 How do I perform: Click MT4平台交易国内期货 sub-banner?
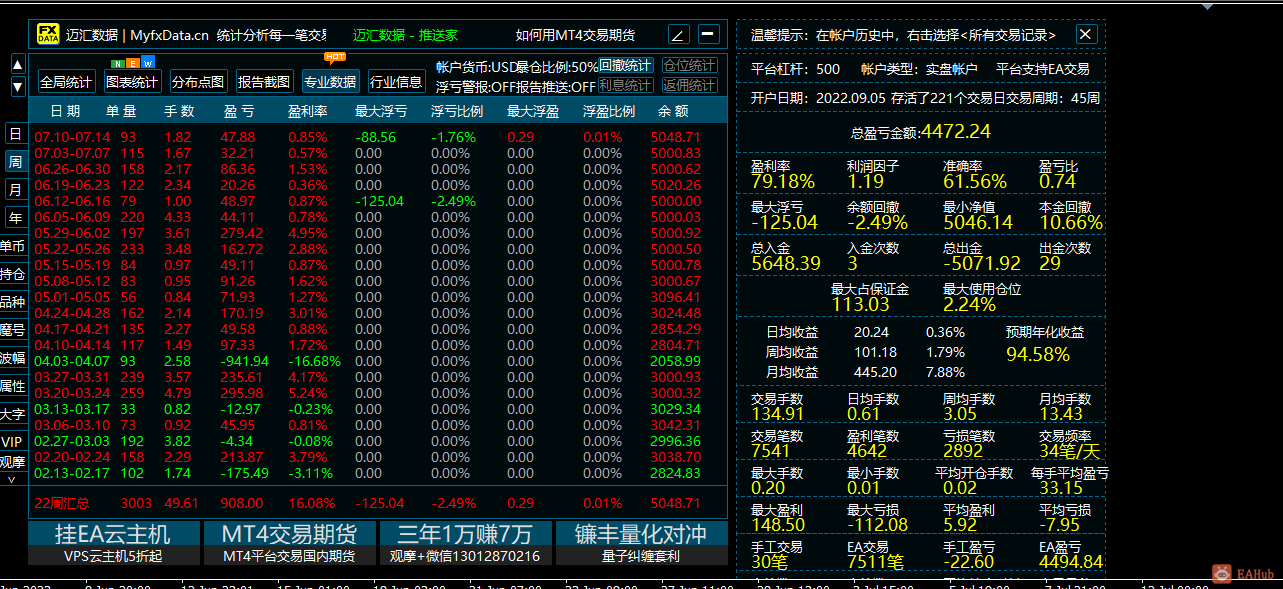click(289, 556)
